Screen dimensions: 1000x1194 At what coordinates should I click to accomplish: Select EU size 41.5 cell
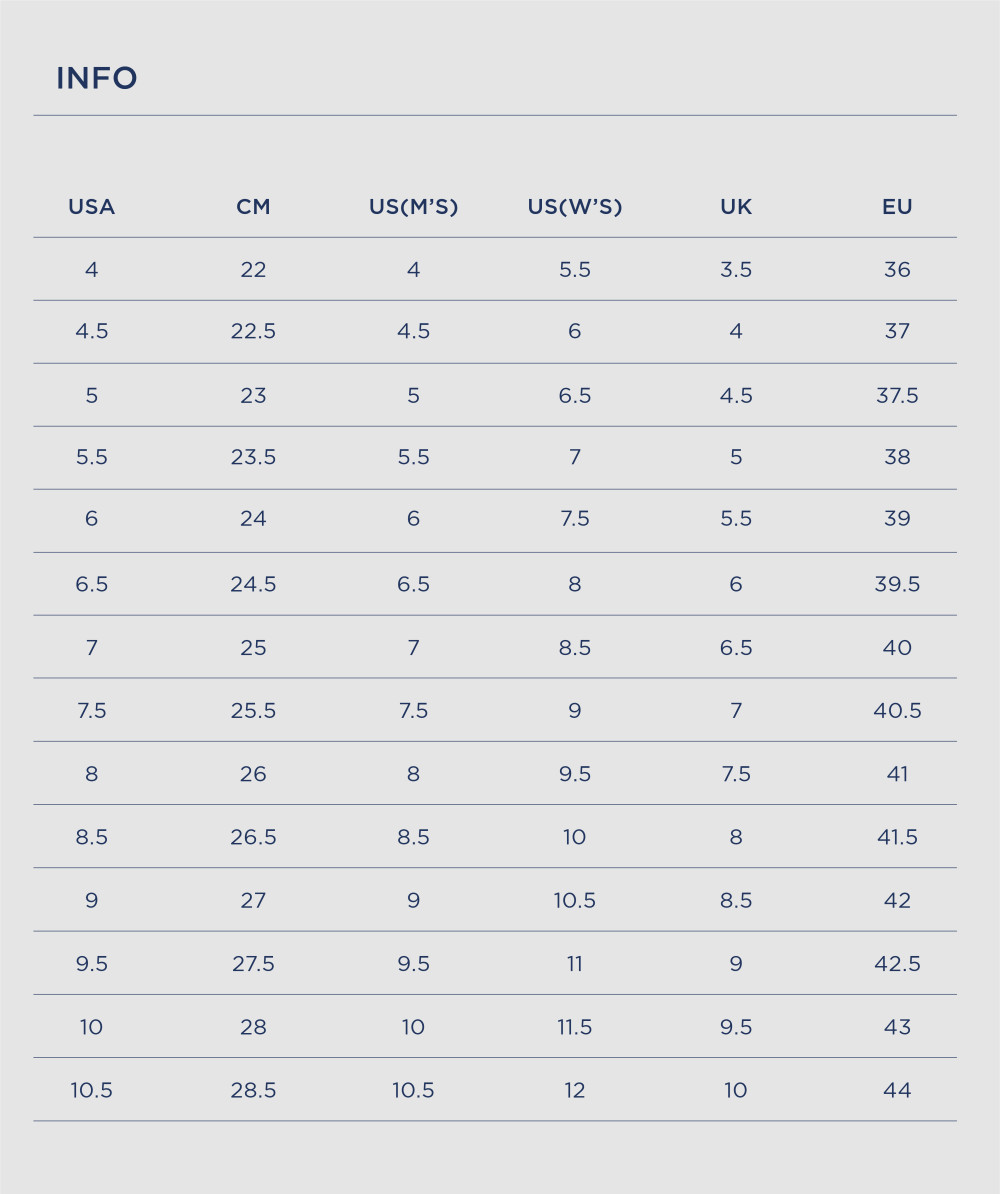point(897,837)
